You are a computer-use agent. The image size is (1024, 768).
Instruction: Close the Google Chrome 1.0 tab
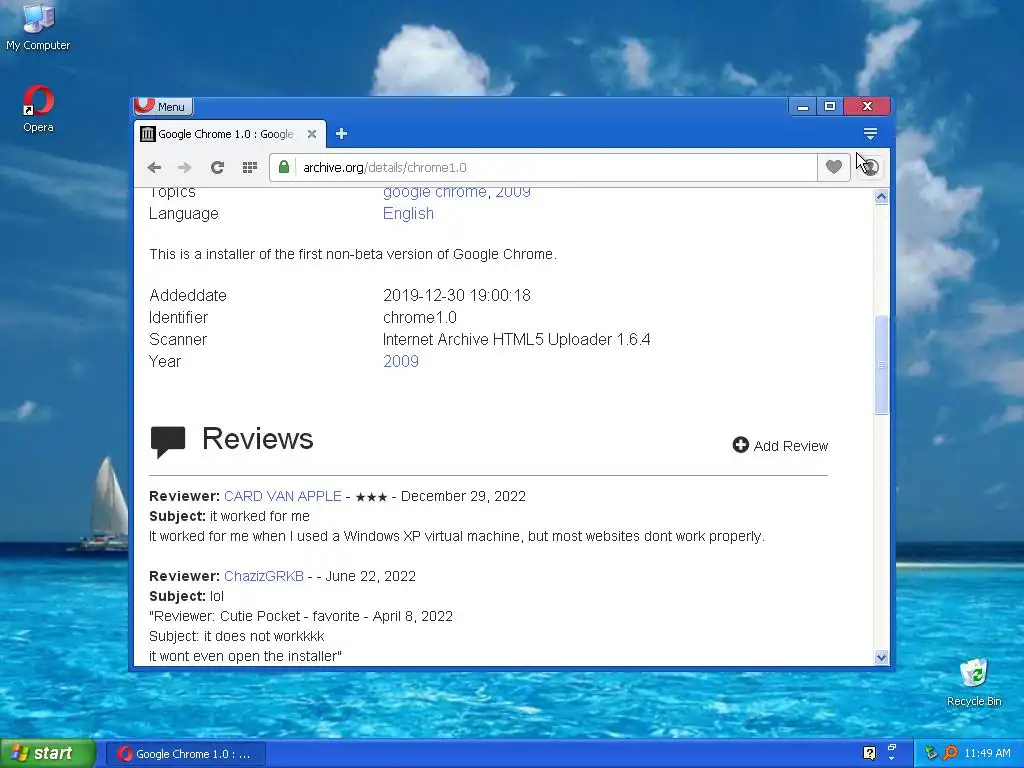pyautogui.click(x=312, y=134)
